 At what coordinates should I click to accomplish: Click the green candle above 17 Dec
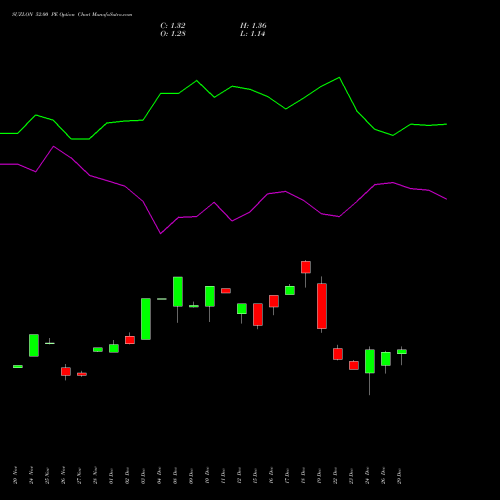click(x=290, y=290)
